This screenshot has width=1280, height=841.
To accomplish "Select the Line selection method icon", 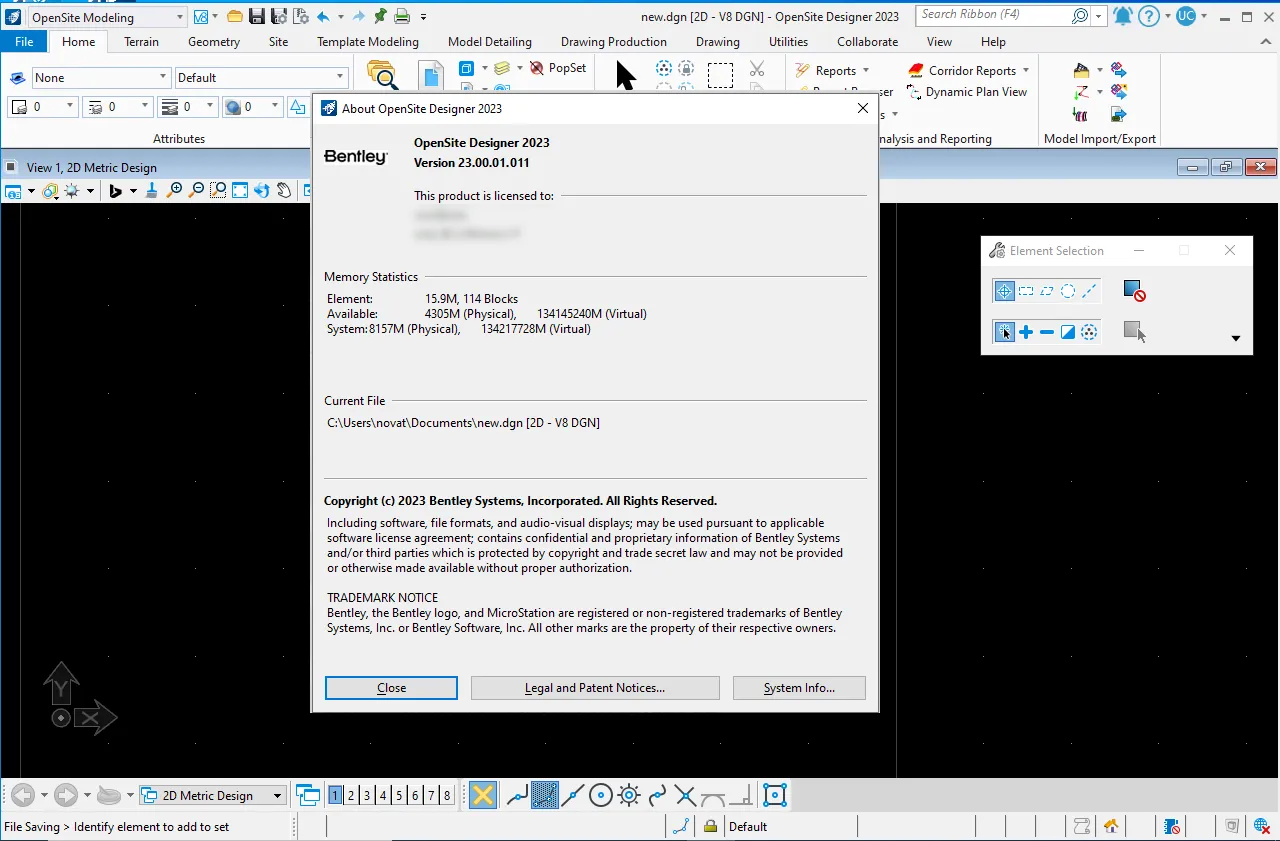I will 1090,291.
